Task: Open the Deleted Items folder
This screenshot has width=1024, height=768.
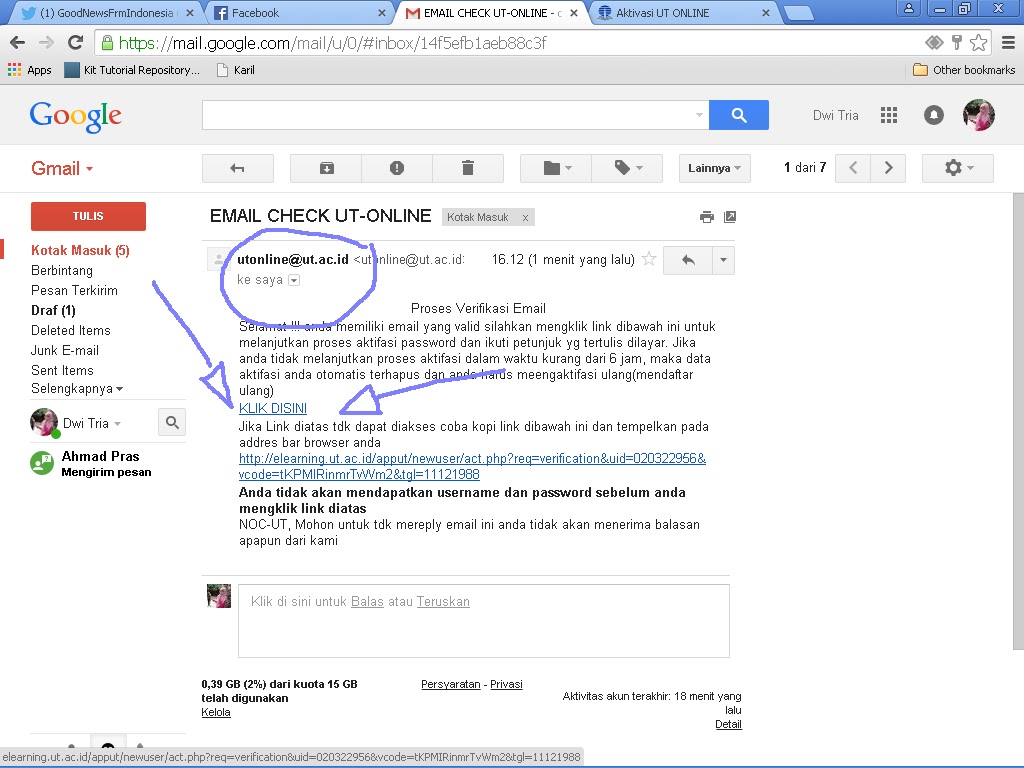Action: (x=71, y=330)
